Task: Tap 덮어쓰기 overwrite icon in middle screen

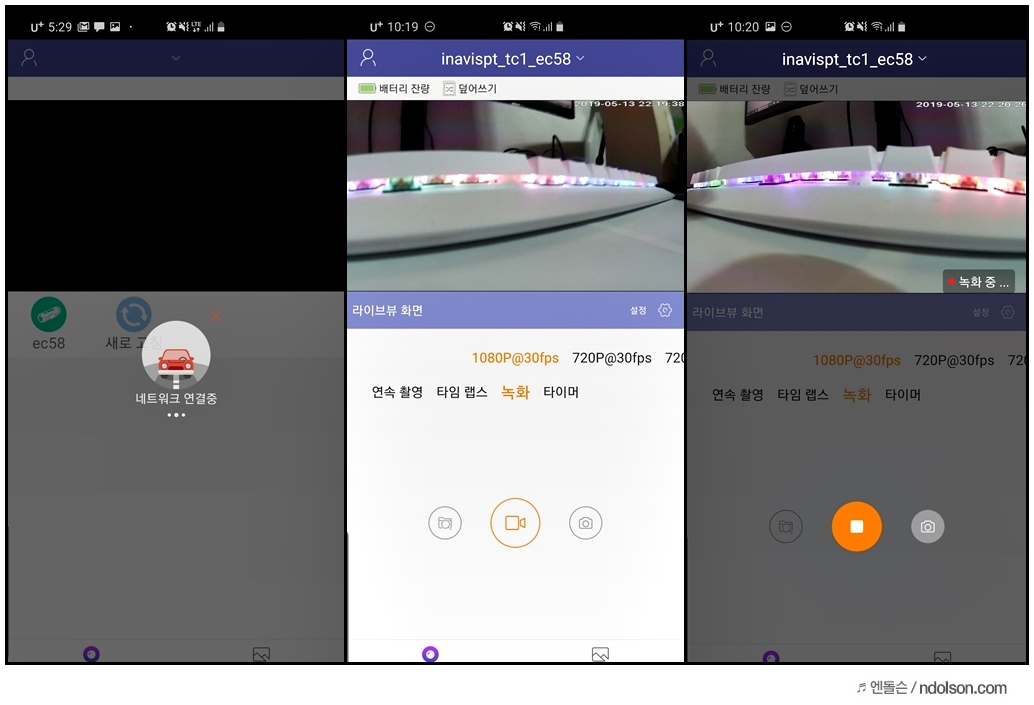Action: (449, 88)
